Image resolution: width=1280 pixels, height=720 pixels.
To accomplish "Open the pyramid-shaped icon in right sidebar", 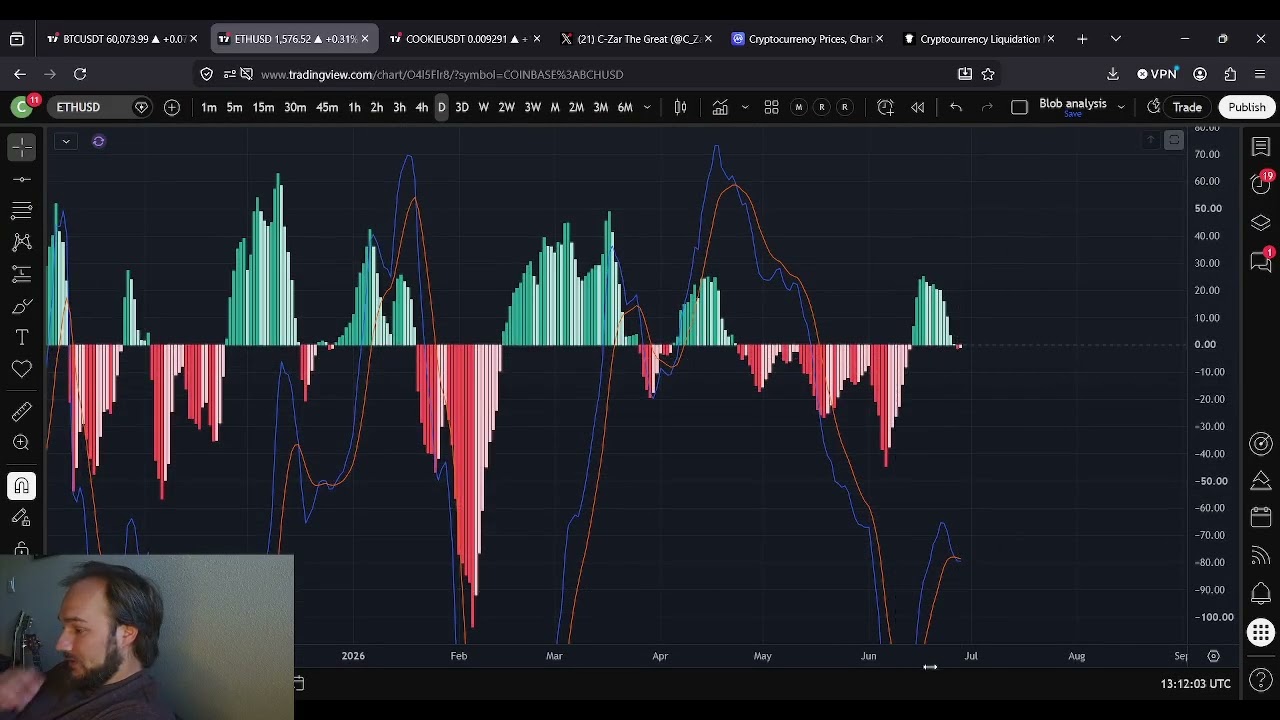I will (1261, 481).
